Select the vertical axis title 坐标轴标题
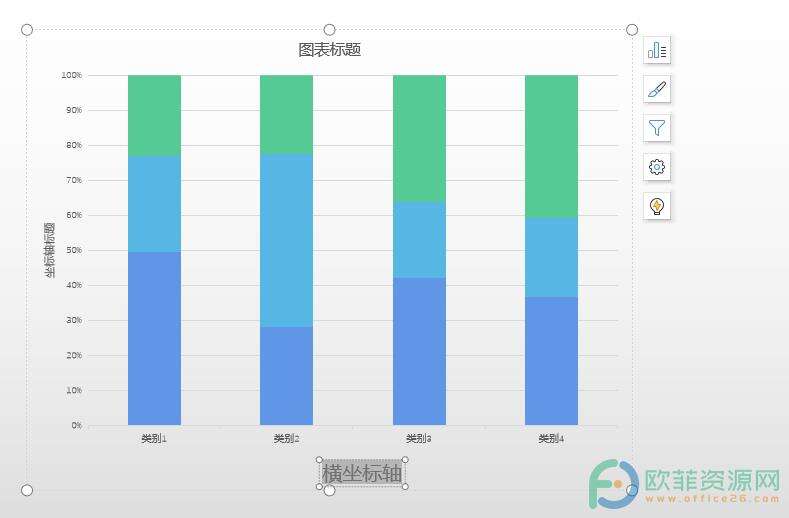The width and height of the screenshot is (789, 518). pos(49,250)
